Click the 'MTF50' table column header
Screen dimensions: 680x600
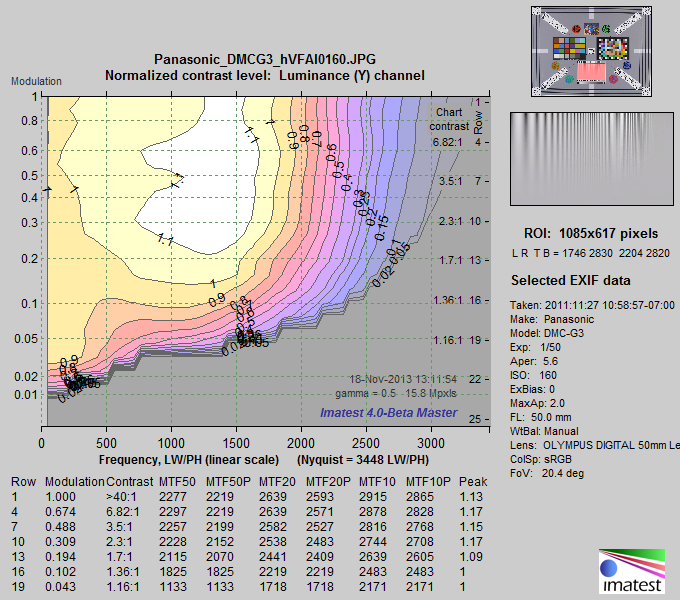177,482
